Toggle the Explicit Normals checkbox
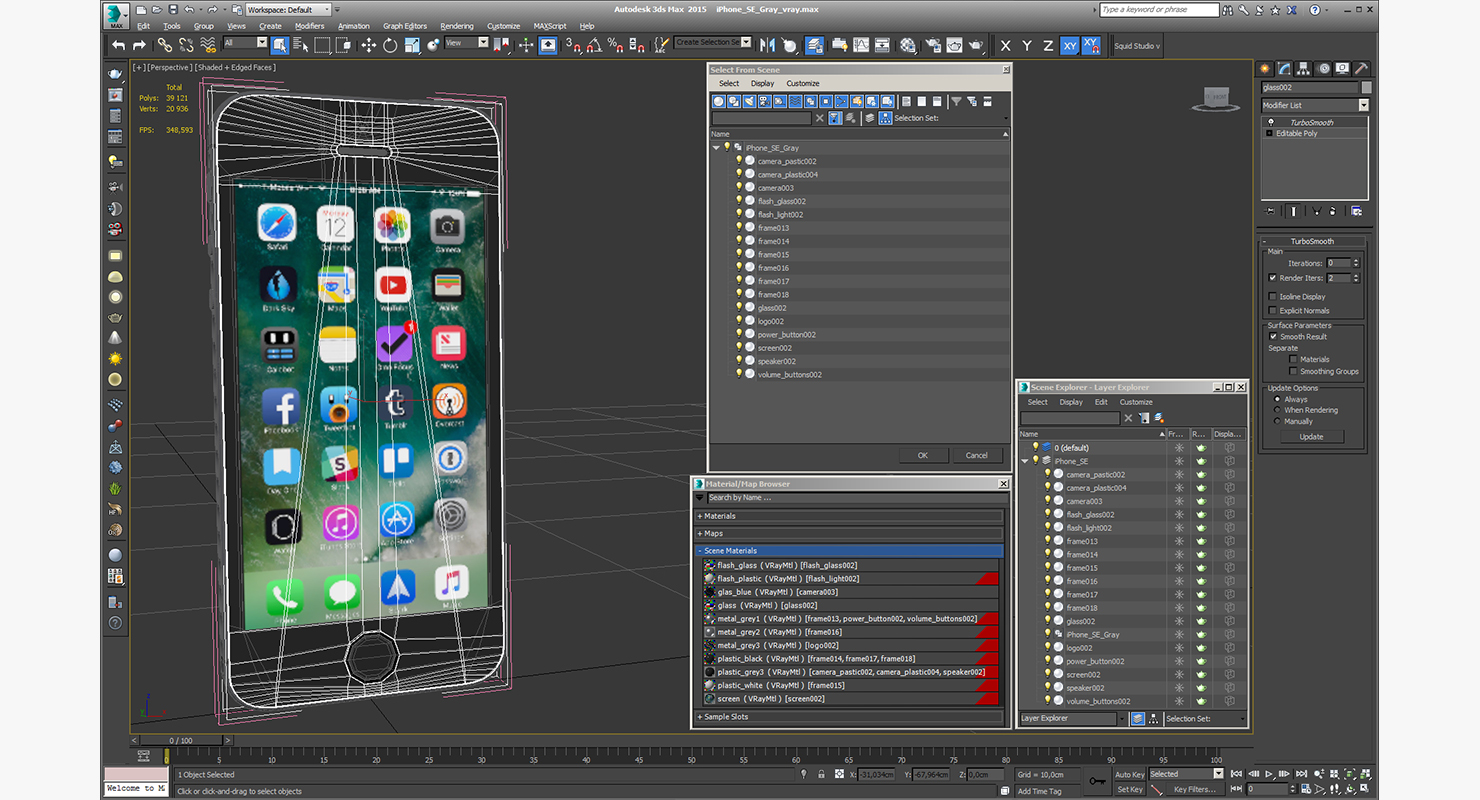 tap(1272, 310)
